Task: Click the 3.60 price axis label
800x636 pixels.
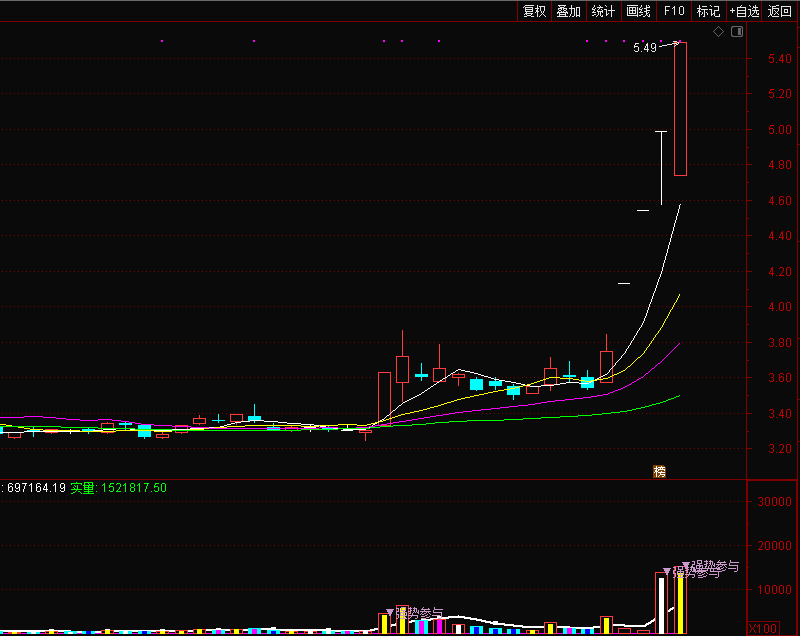Action: click(x=780, y=378)
